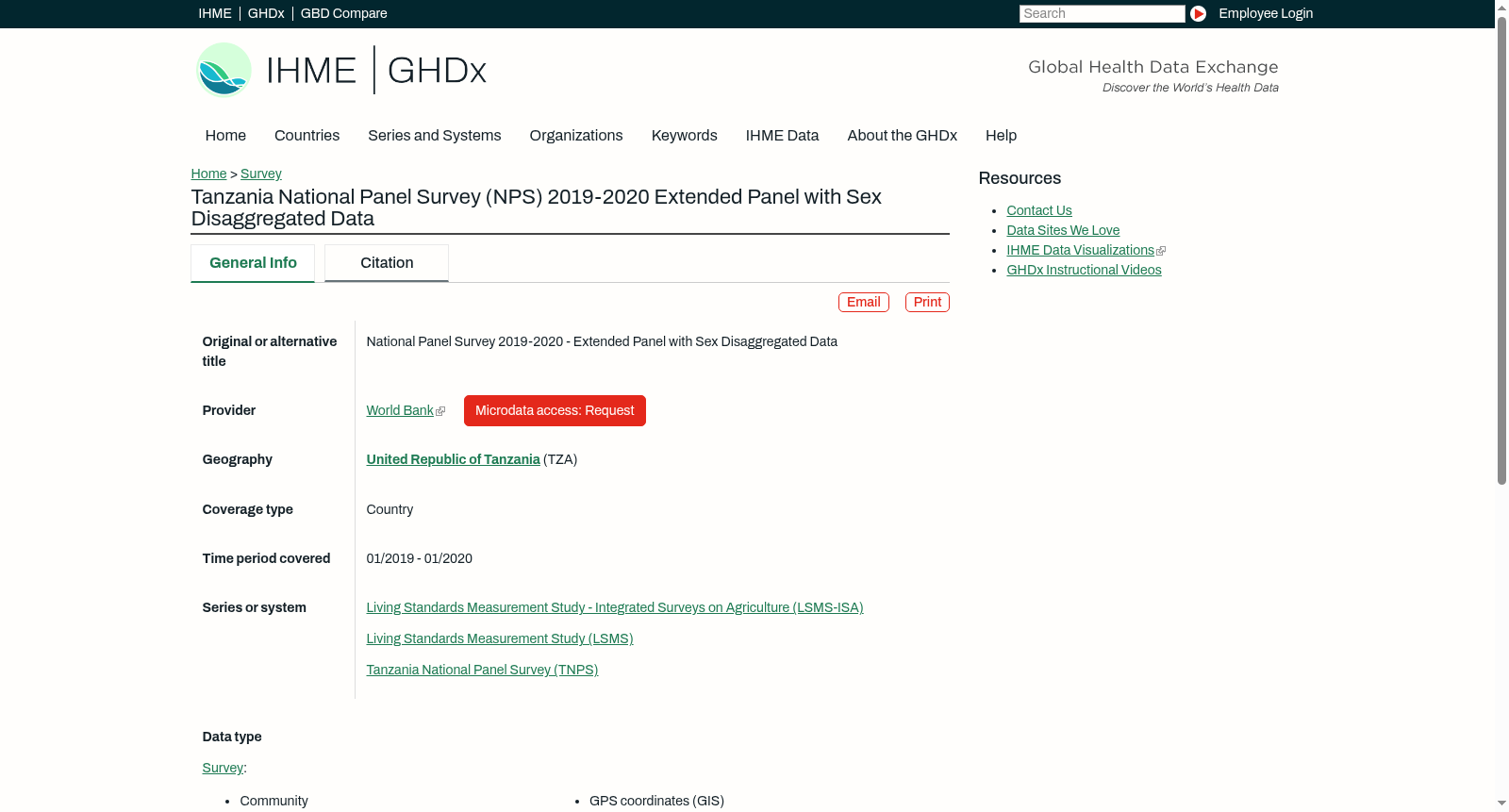Viewport: 1509px width, 812px height.
Task: Open the IHME Data menu item
Action: coord(783,136)
